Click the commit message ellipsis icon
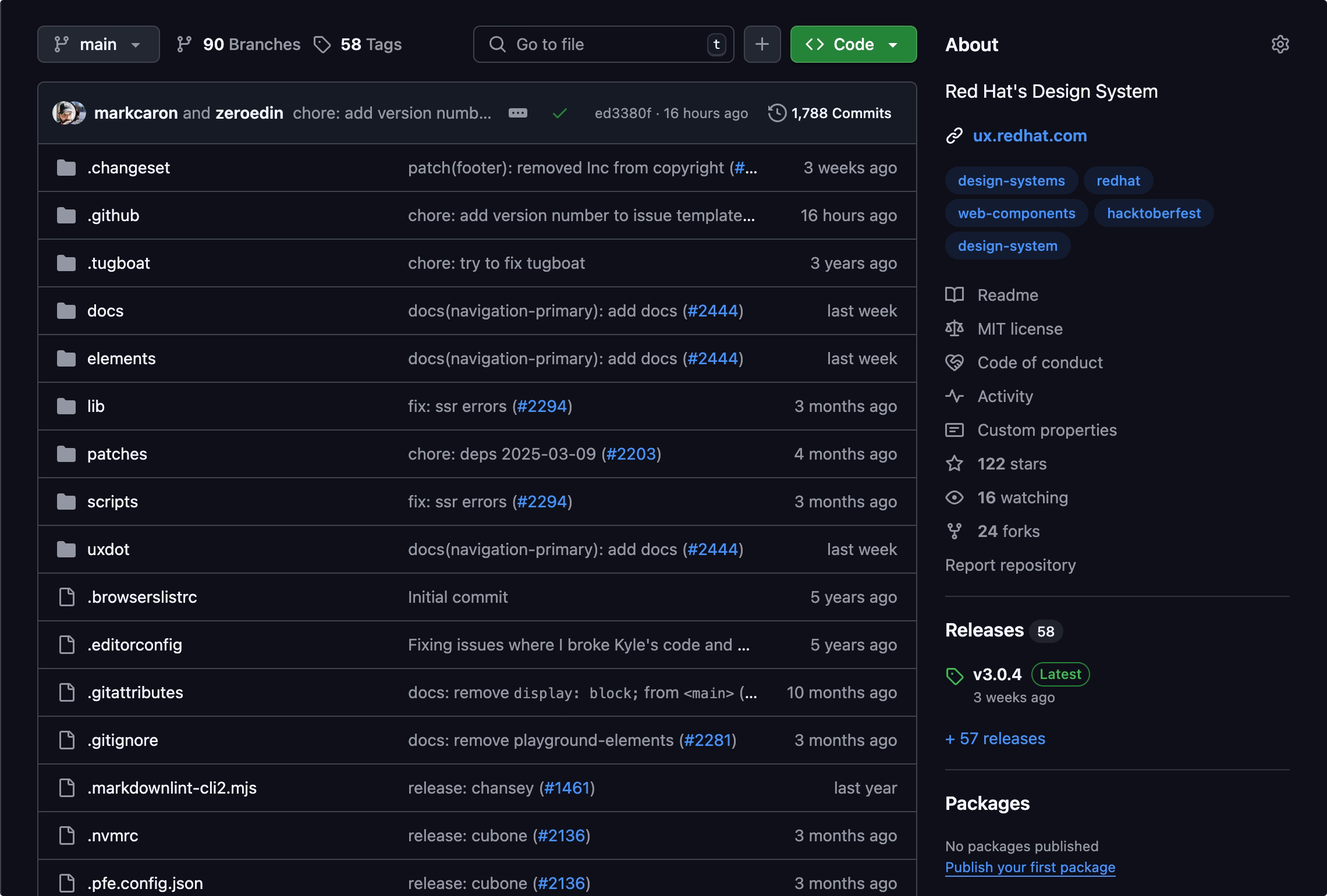Image resolution: width=1327 pixels, height=896 pixels. coord(518,113)
